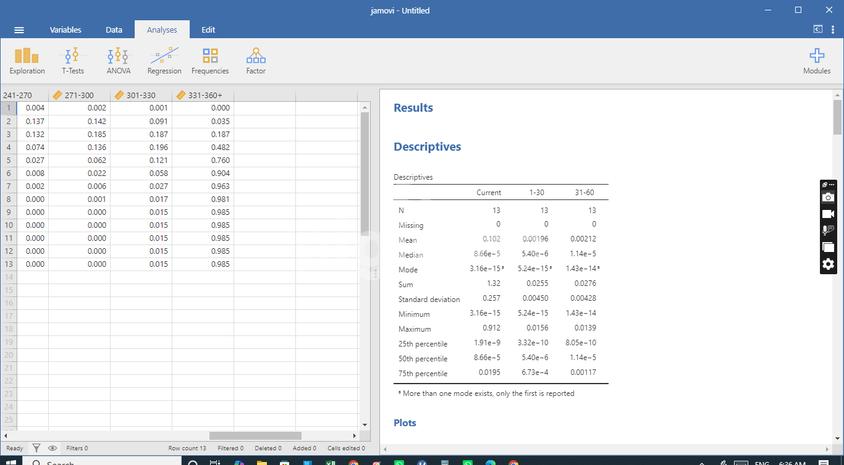Open the Regression analyses menu
Image resolution: width=844 pixels, height=465 pixels.
tap(164, 60)
